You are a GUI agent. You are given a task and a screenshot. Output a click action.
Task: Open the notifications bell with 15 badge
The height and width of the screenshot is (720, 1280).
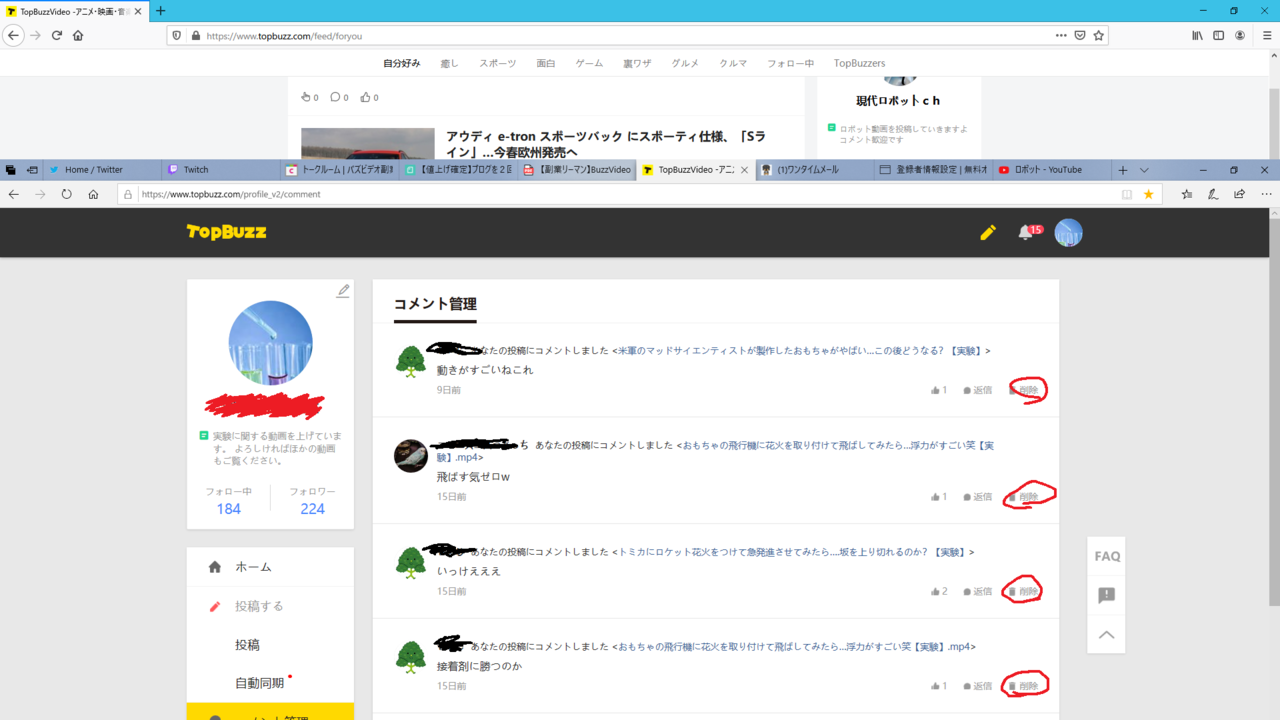click(x=1028, y=232)
